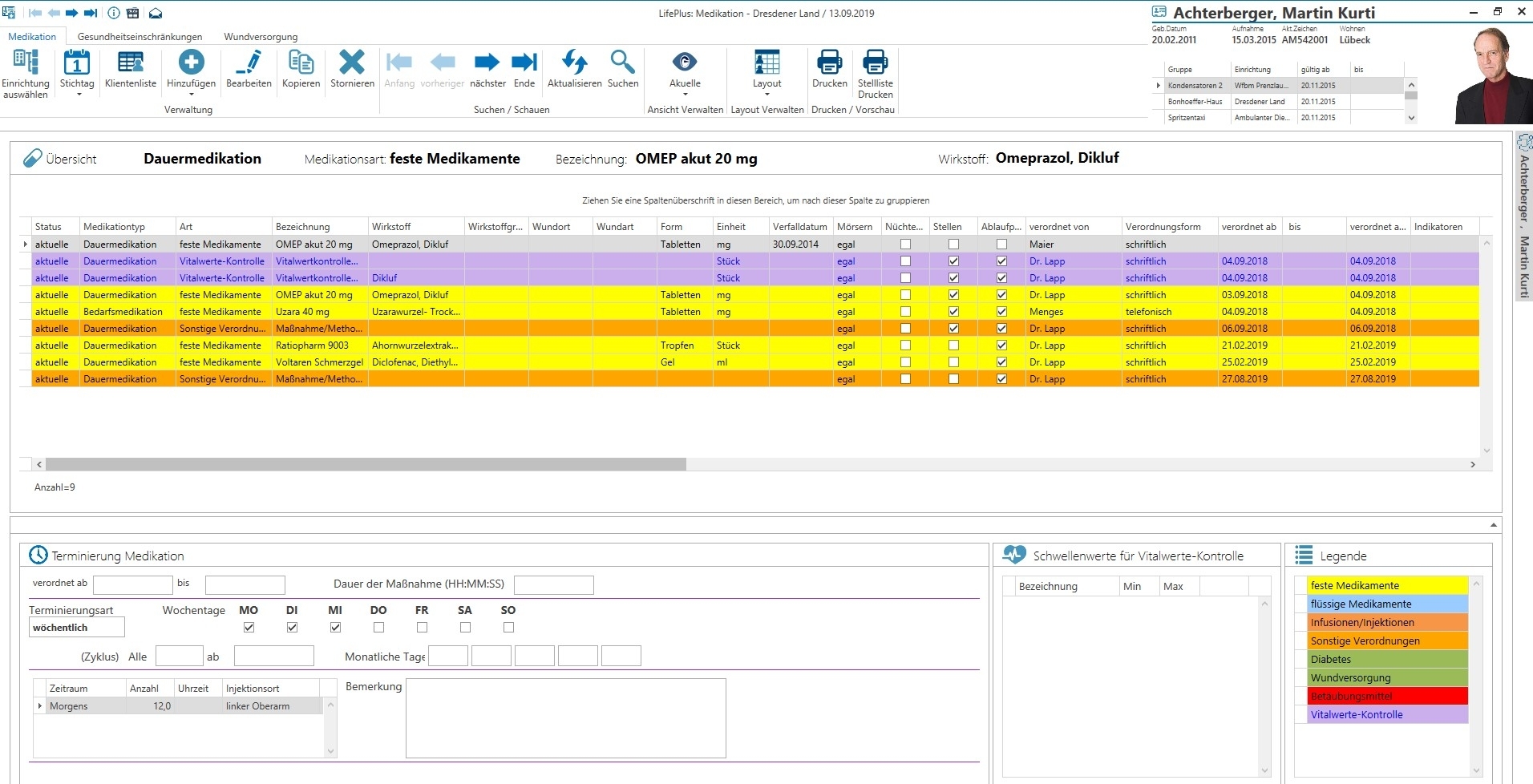Open the Wundversorgung tab
Image resolution: width=1533 pixels, height=784 pixels.
coord(261,37)
